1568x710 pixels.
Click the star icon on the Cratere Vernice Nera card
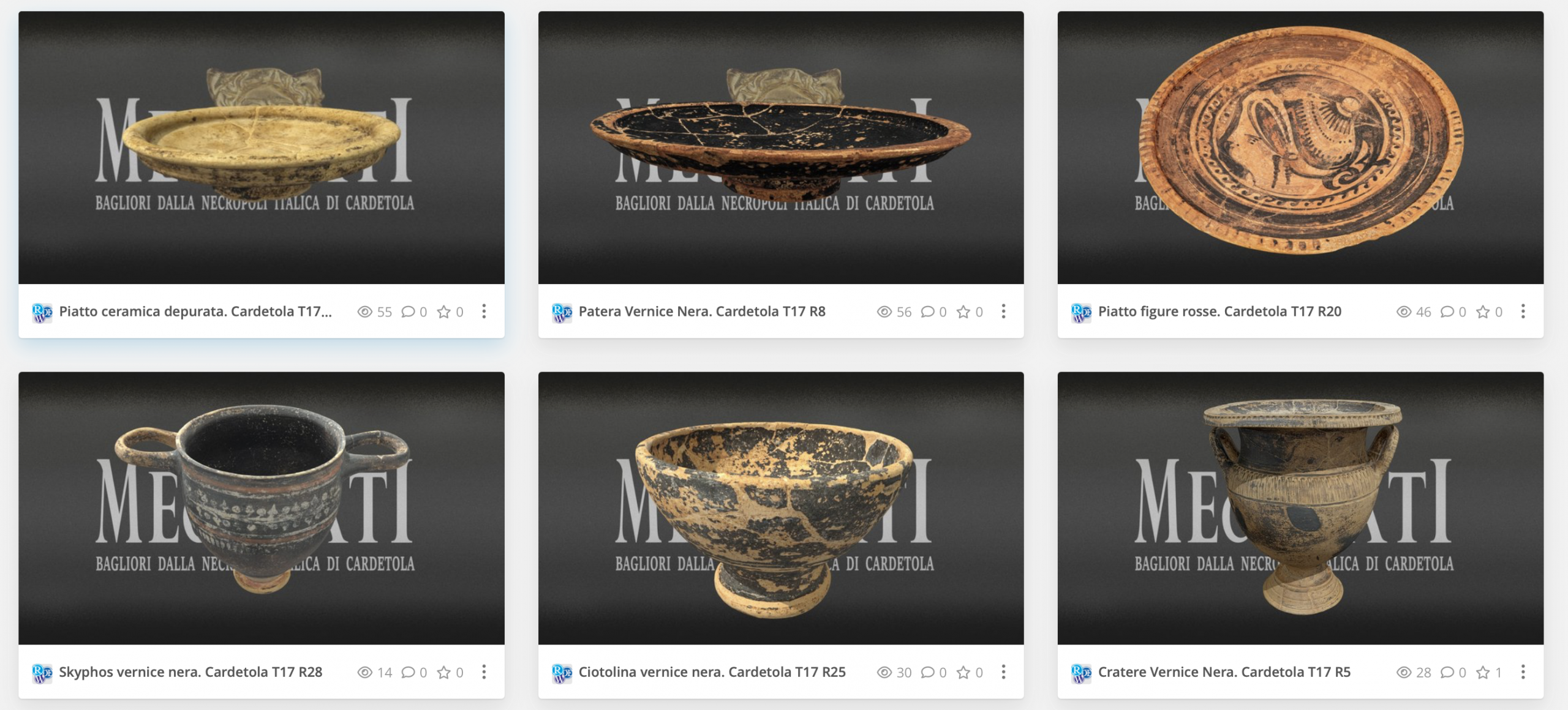tap(1483, 672)
